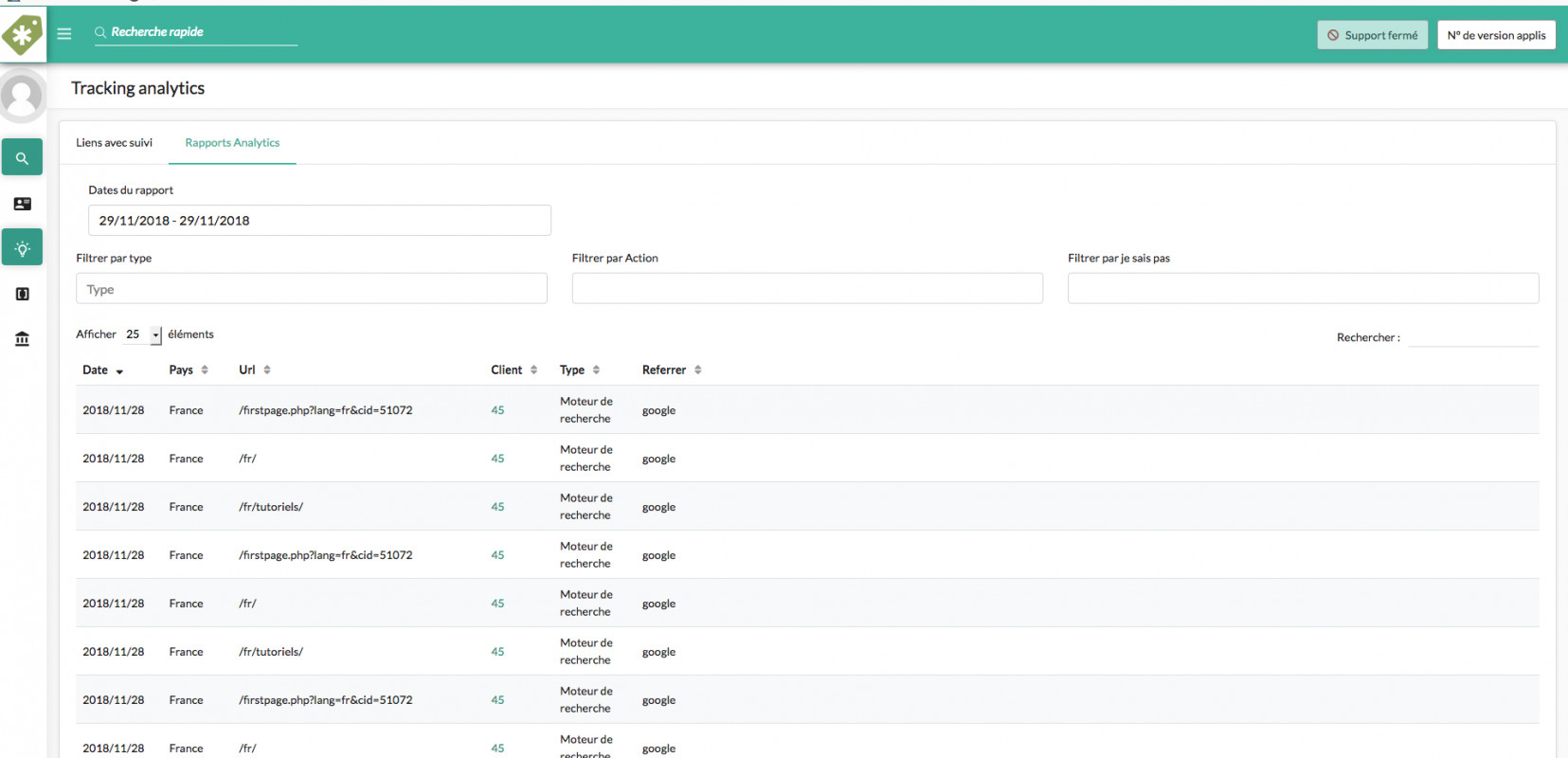Open the sidebar bank building icon
This screenshot has height=758, width=1568.
[22, 339]
